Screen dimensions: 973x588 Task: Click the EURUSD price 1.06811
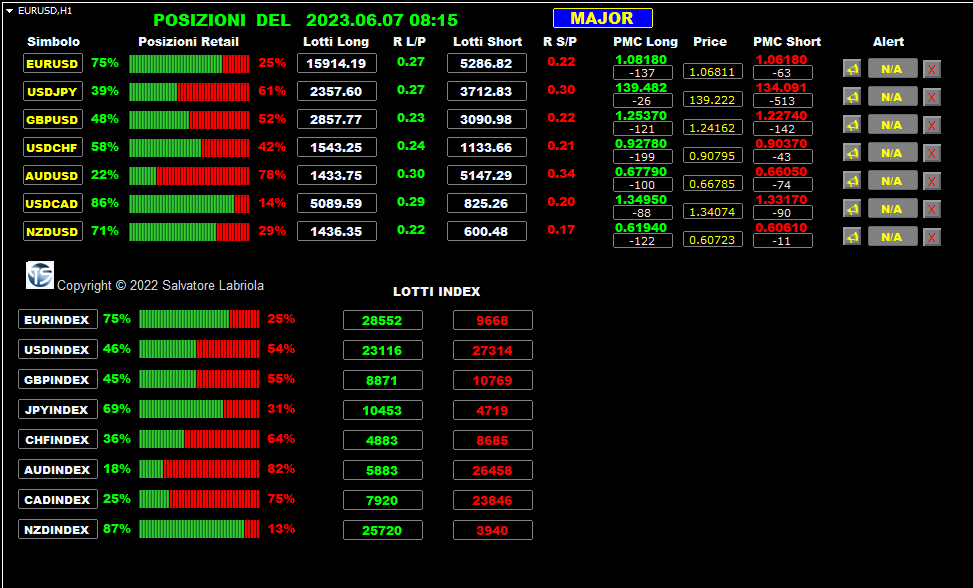[712, 72]
